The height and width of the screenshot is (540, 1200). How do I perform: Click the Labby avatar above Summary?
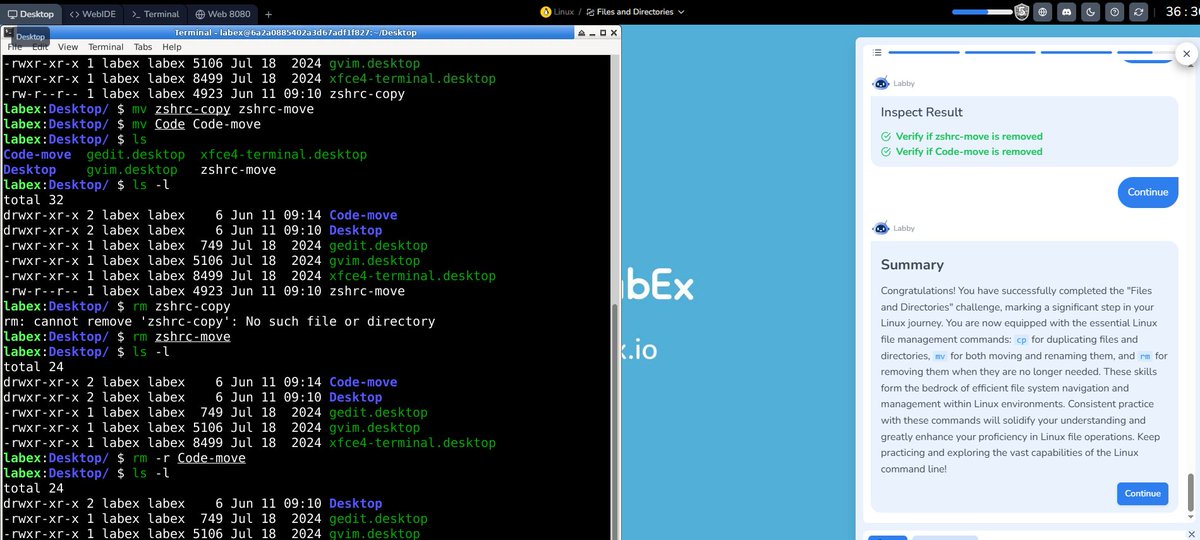pos(880,228)
